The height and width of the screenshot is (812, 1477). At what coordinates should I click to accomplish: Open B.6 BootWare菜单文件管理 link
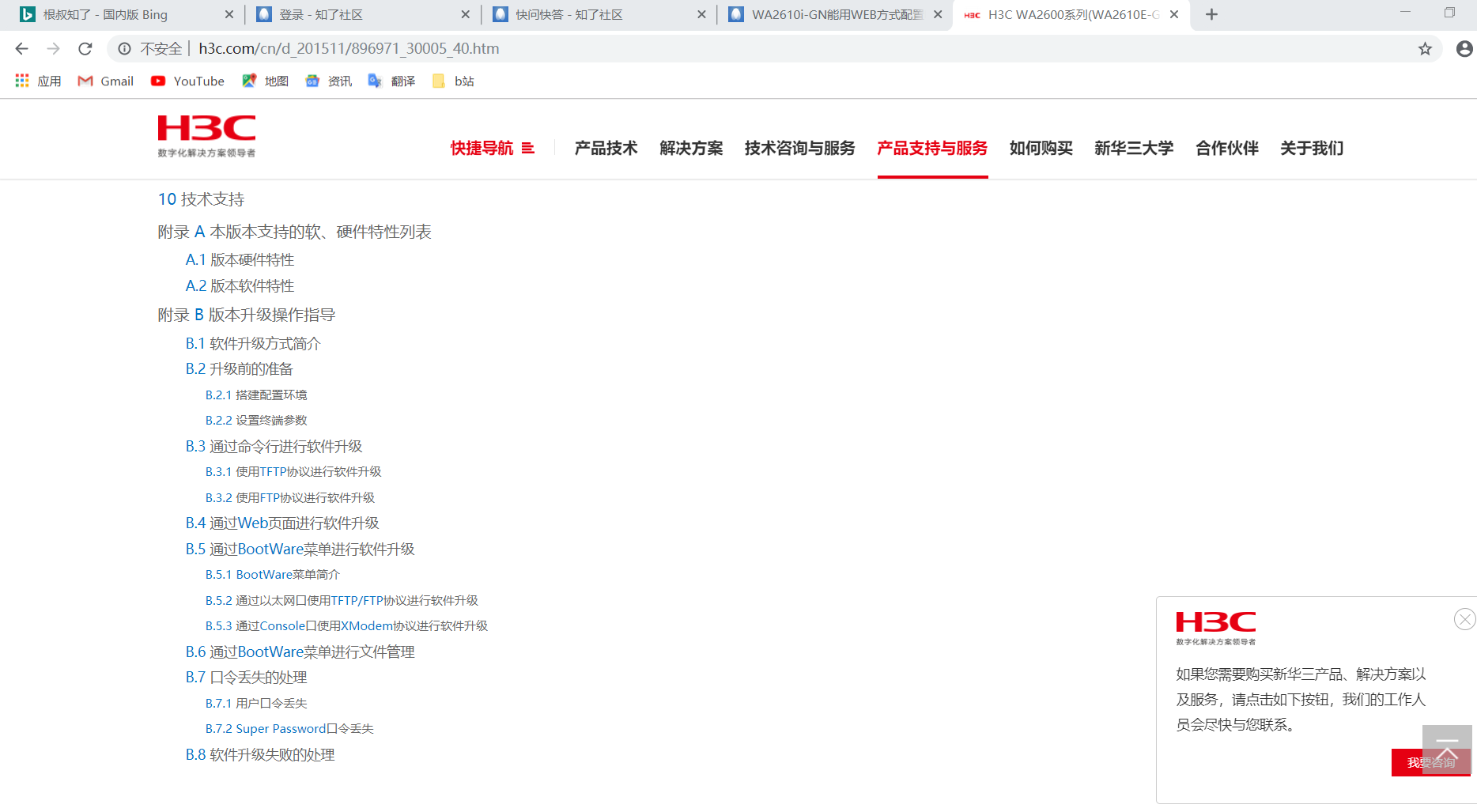tap(300, 652)
